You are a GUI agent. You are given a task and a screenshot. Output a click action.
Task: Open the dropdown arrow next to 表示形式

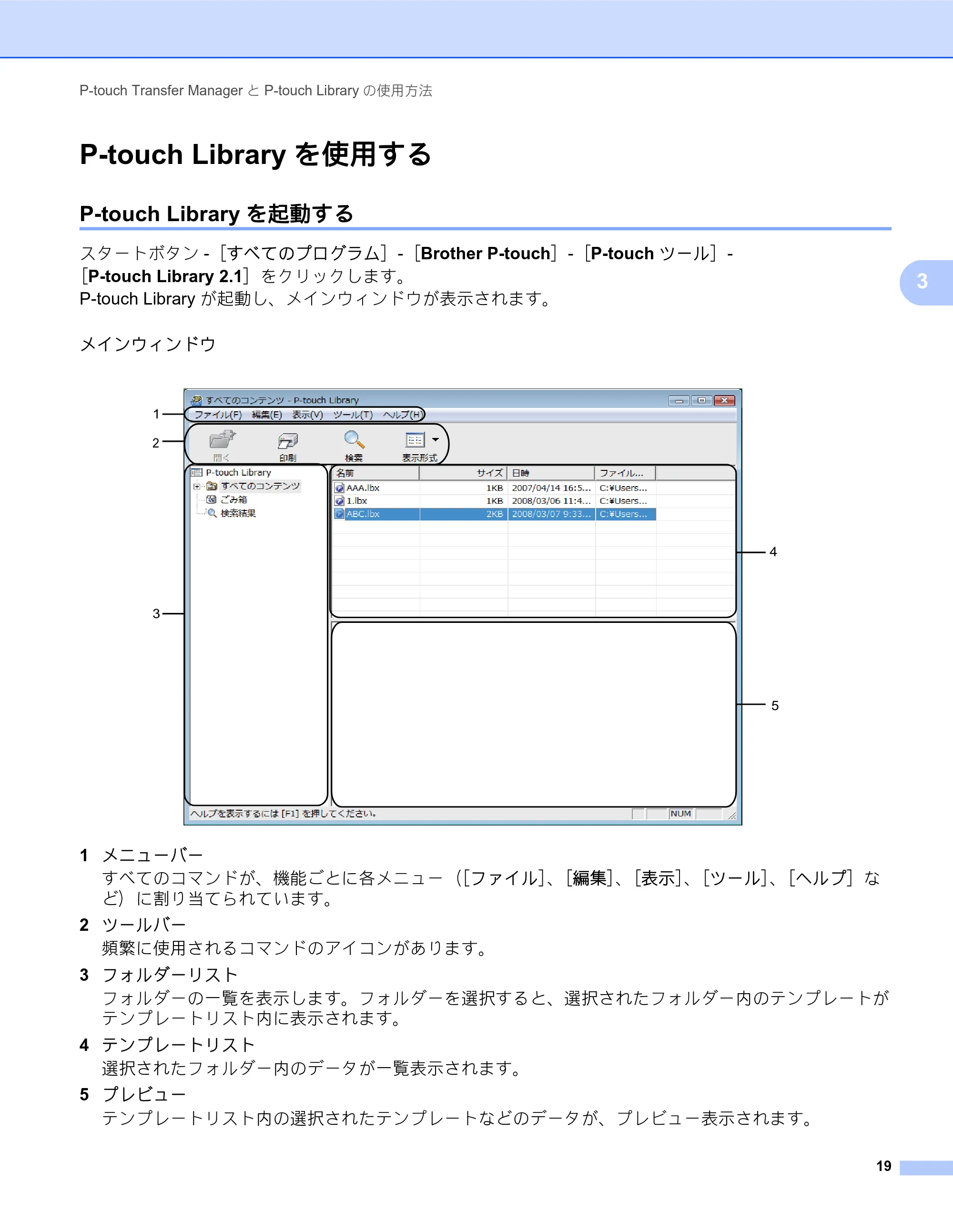[436, 439]
